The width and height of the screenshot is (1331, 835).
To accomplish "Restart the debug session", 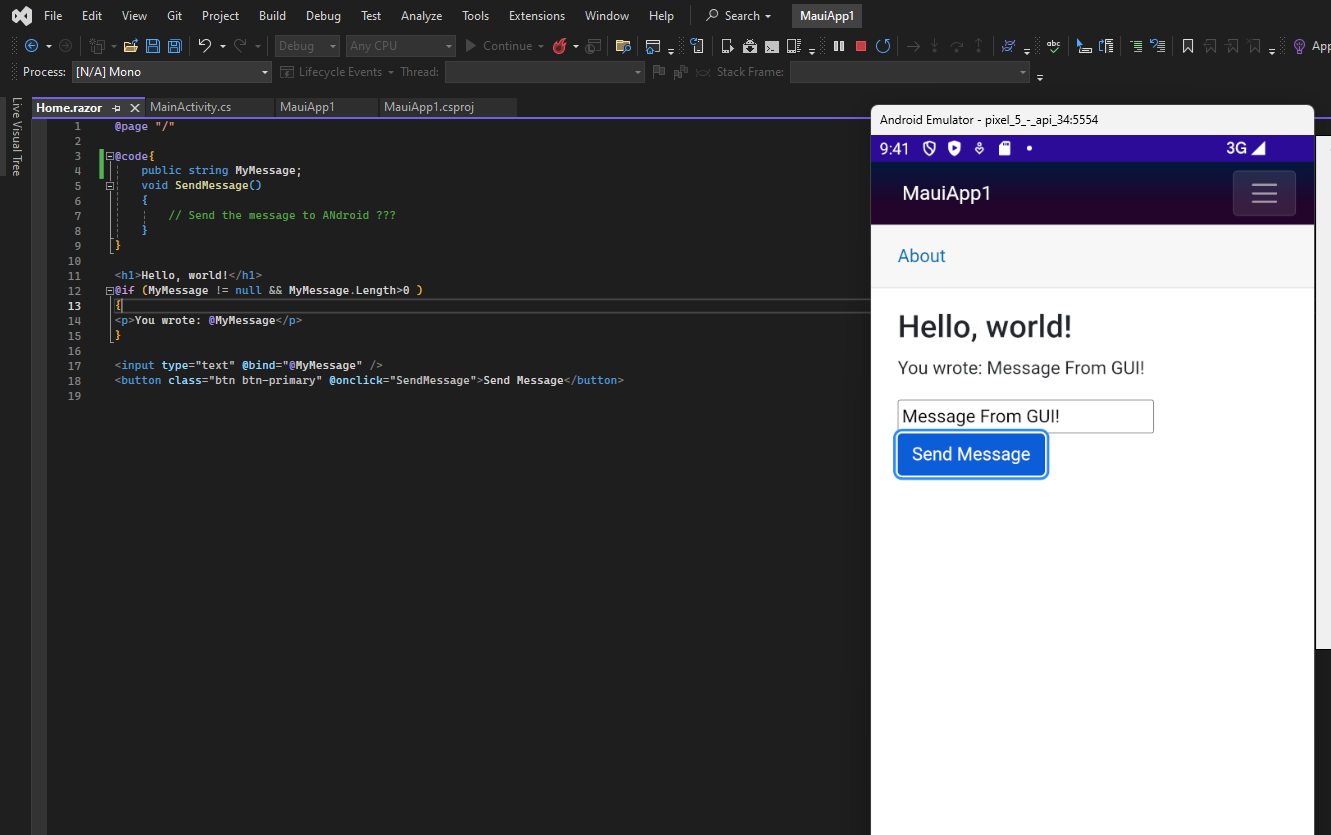I will 883,46.
